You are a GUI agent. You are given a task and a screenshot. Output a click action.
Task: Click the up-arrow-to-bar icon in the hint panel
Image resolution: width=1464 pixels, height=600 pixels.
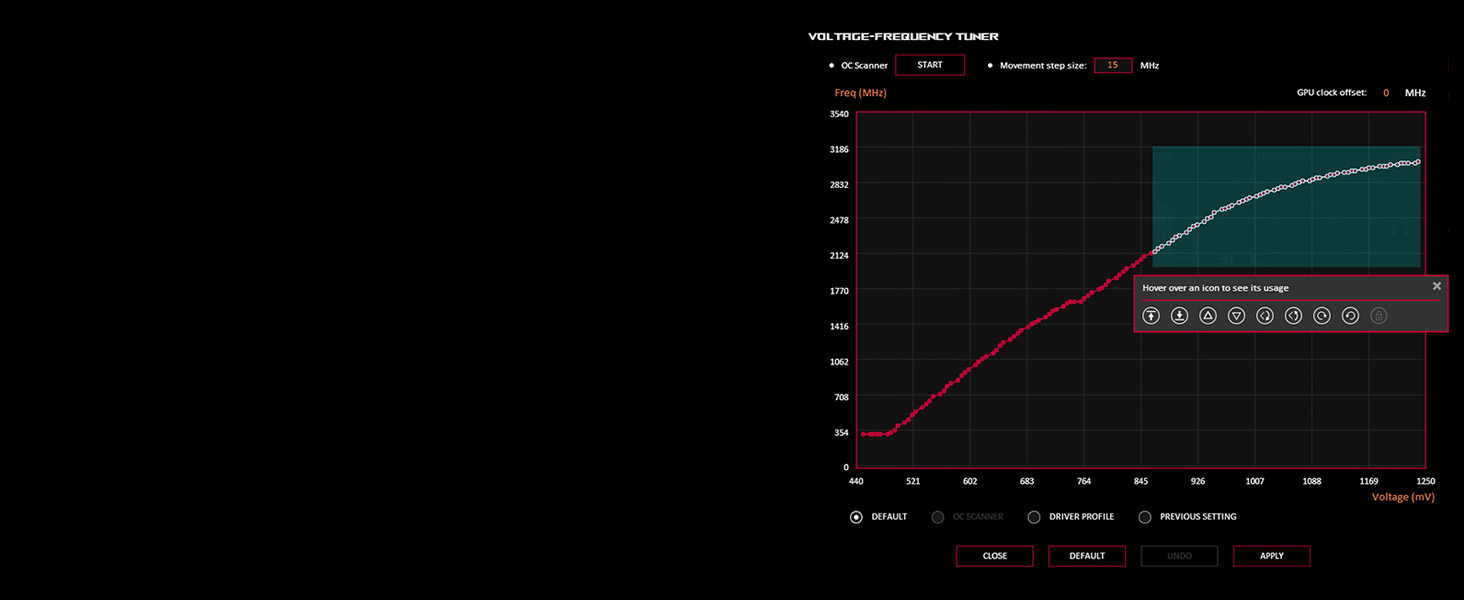tap(1151, 316)
